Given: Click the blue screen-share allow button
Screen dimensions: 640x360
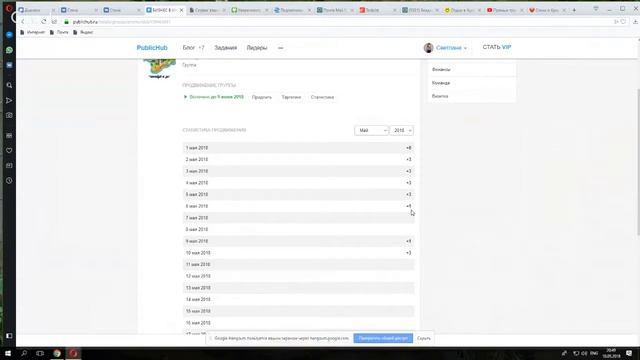Looking at the screenshot, I should coord(383,338).
